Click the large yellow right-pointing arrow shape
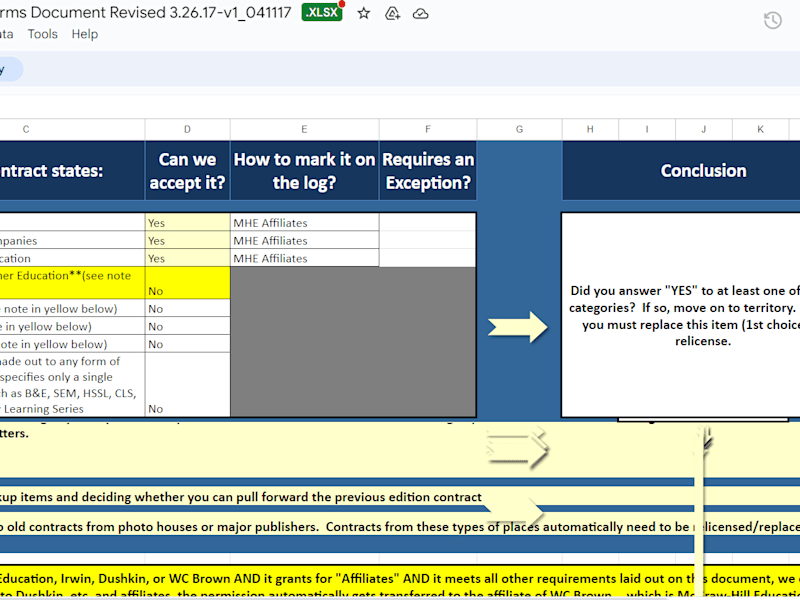The image size is (800, 600). point(518,327)
